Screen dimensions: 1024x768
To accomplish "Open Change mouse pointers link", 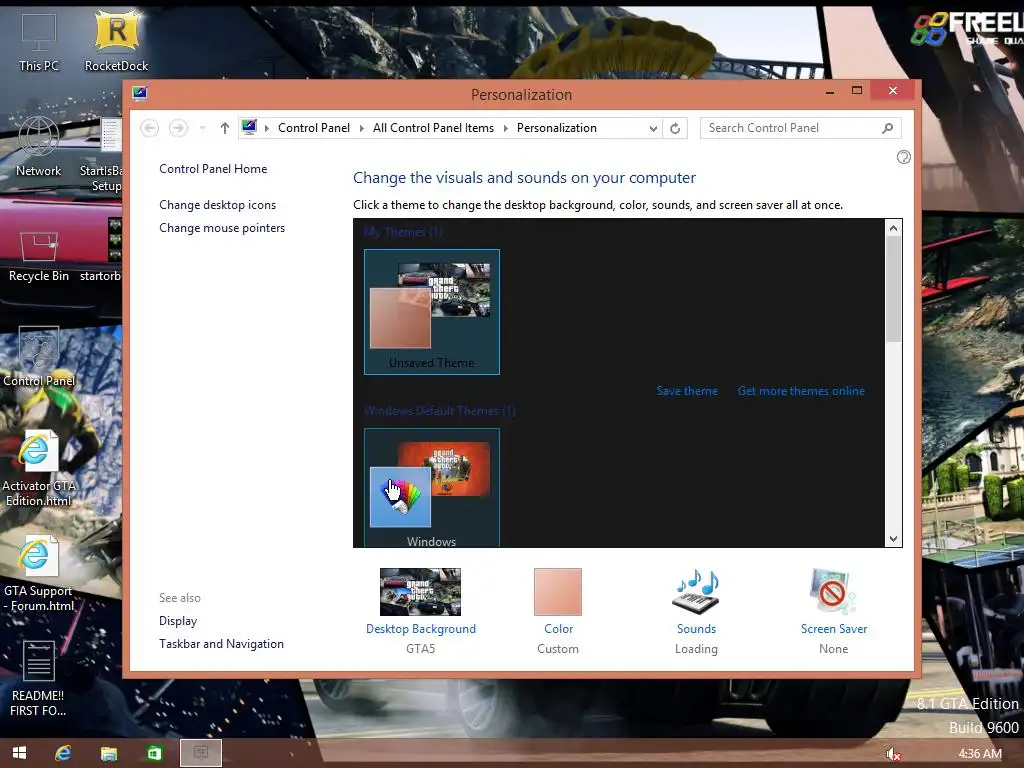I will click(222, 228).
